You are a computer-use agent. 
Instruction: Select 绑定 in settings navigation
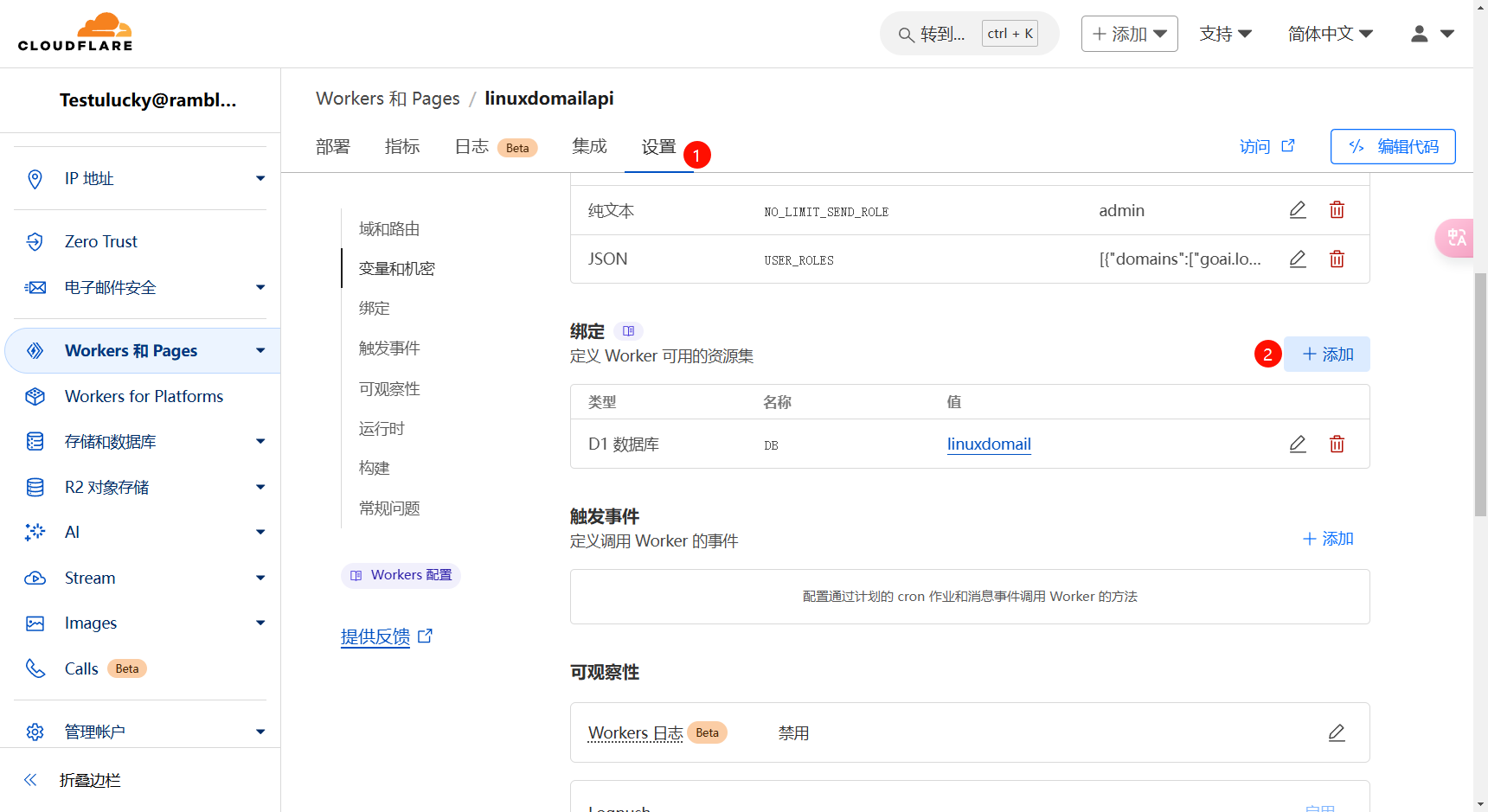[x=375, y=309]
